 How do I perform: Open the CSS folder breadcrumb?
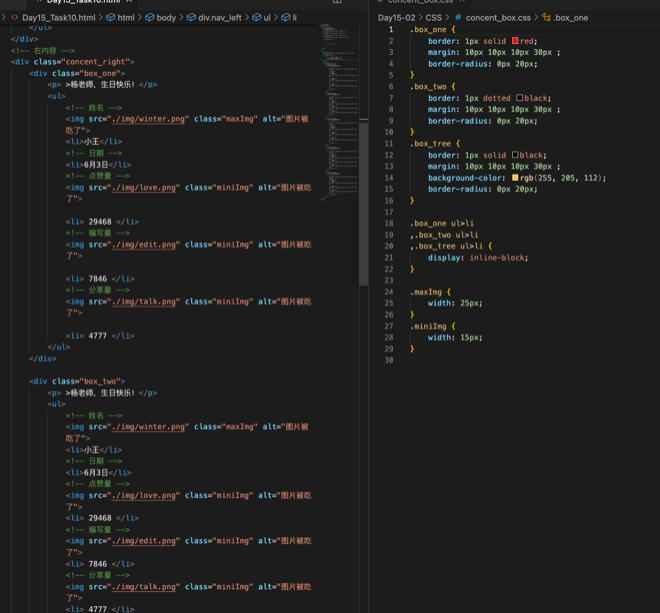point(435,18)
